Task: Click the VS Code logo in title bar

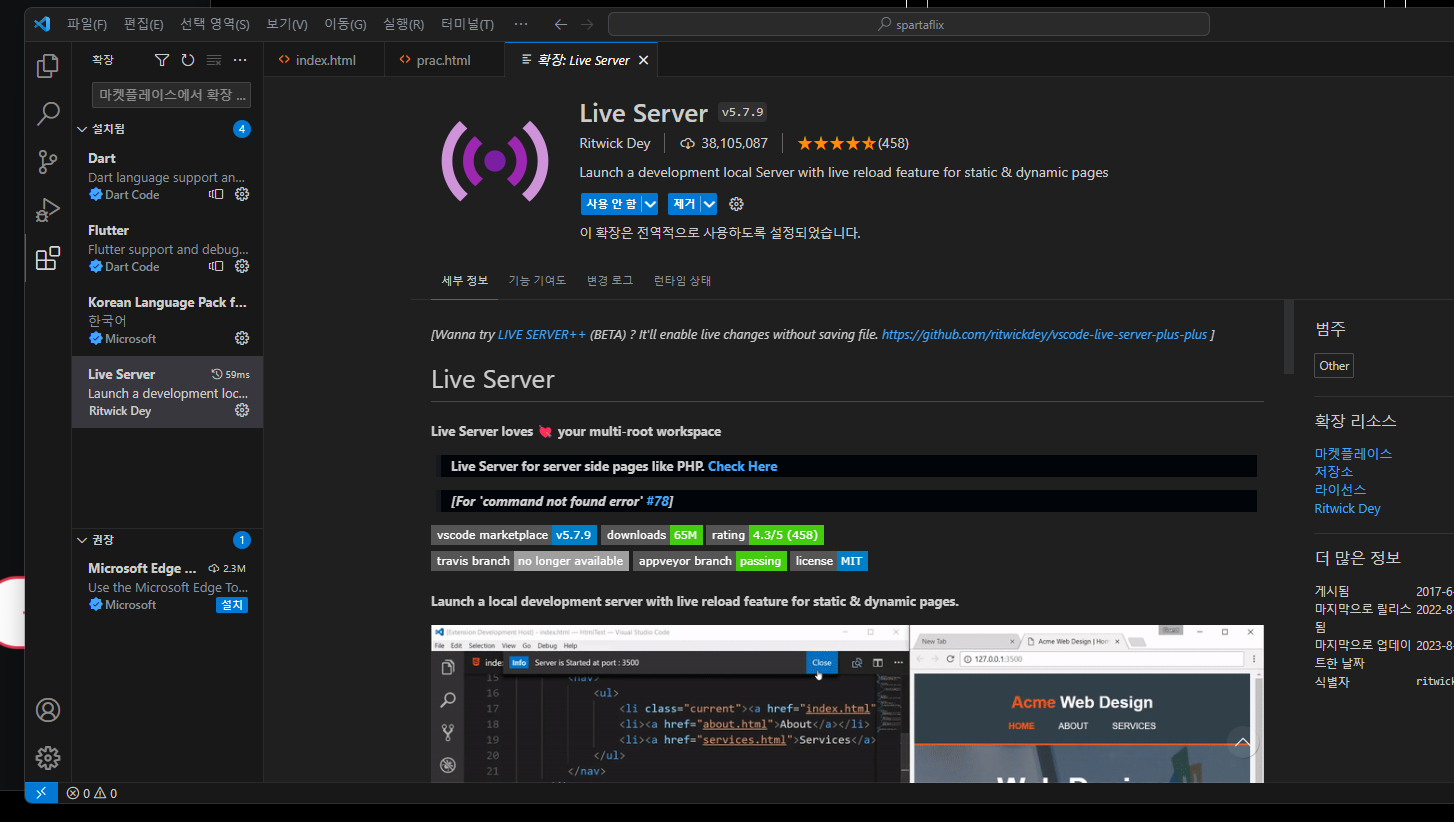Action: click(41, 24)
